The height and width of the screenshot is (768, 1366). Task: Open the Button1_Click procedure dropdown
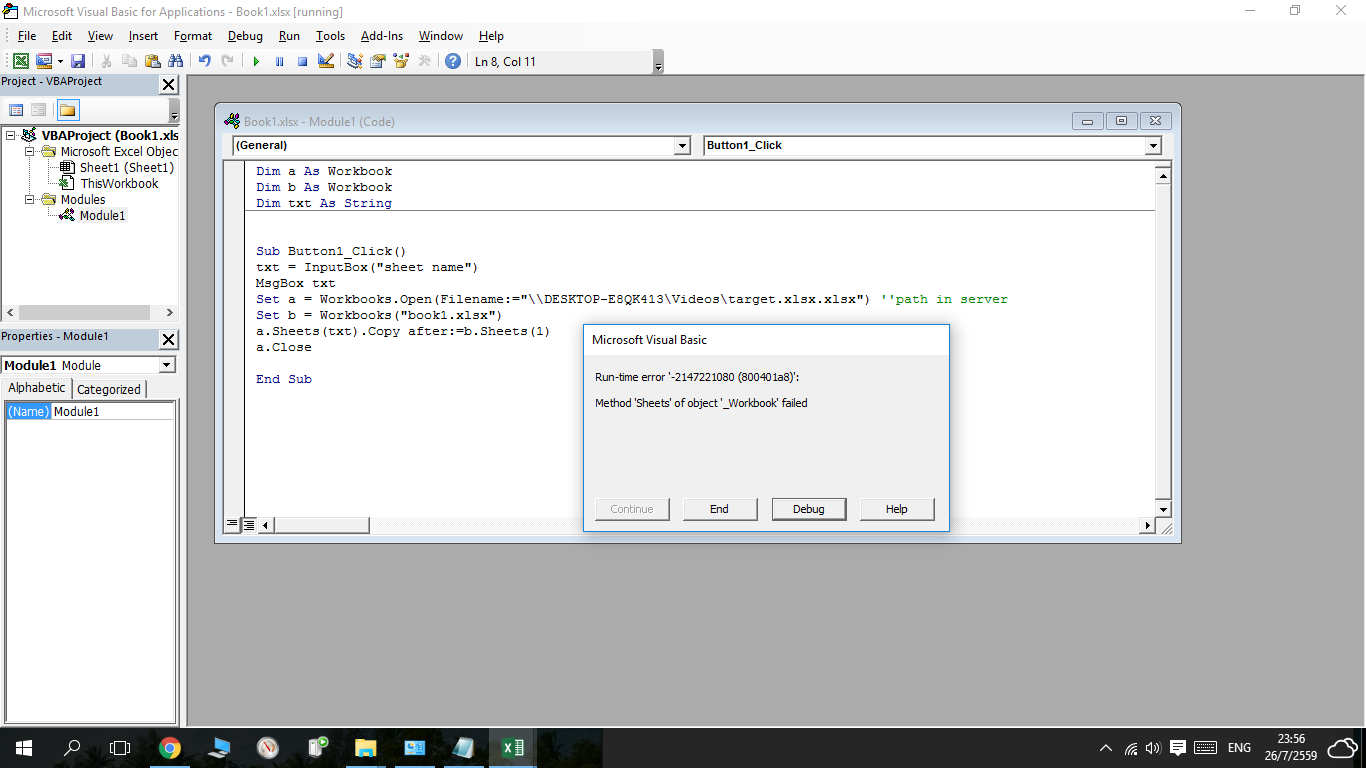(1153, 146)
